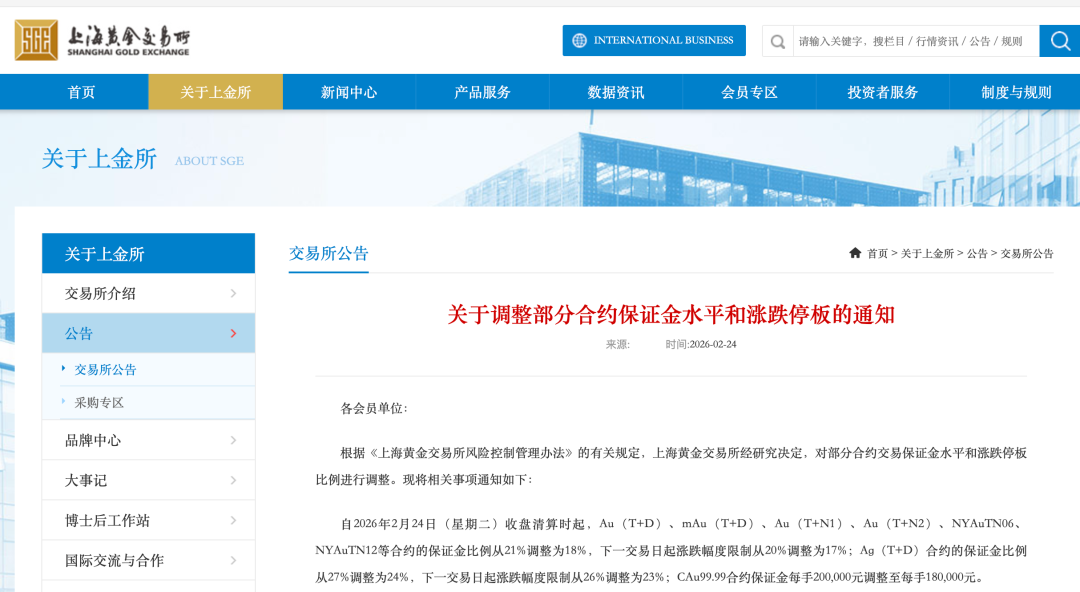
Task: Click the globe icon beside INTERNATIONAL BUSINESS
Action: 578,40
